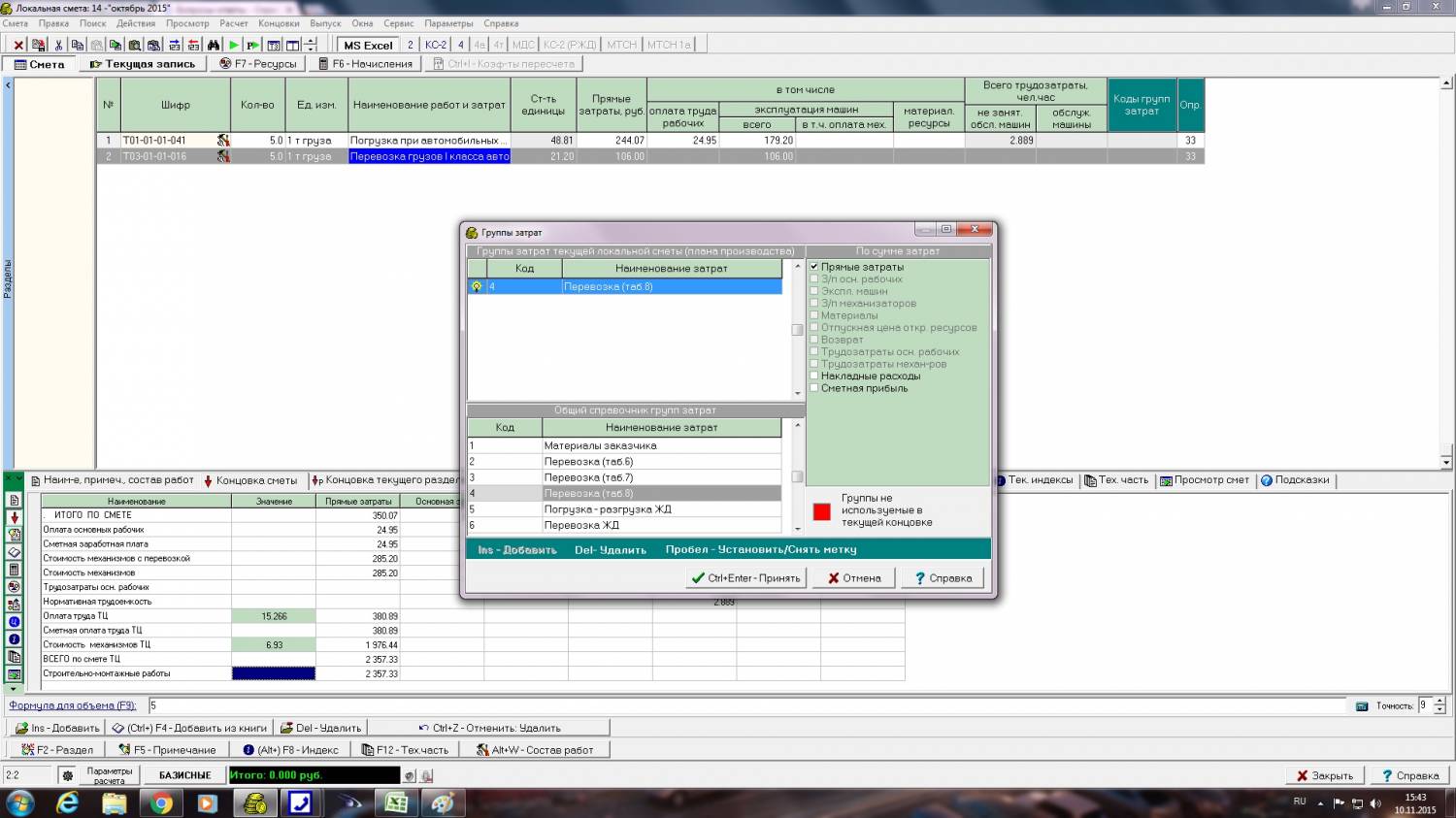
Task: Click the Точность spinner up arrow
Action: tap(1439, 702)
